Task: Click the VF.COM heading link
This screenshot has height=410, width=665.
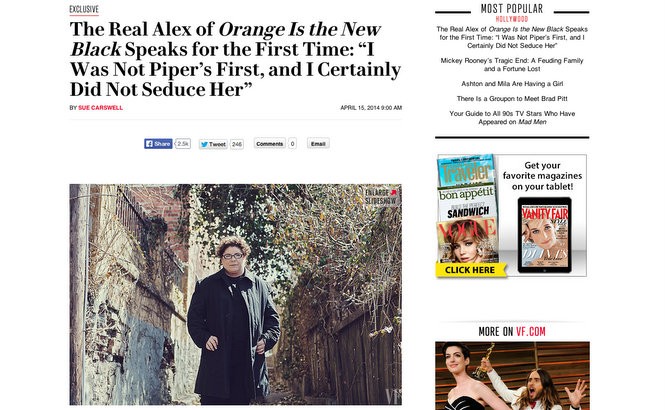Action: coord(531,332)
